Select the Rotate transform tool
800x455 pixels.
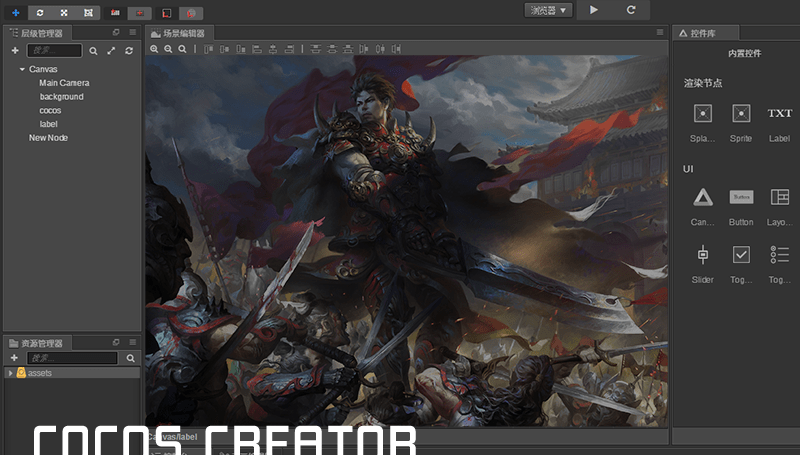[40, 12]
